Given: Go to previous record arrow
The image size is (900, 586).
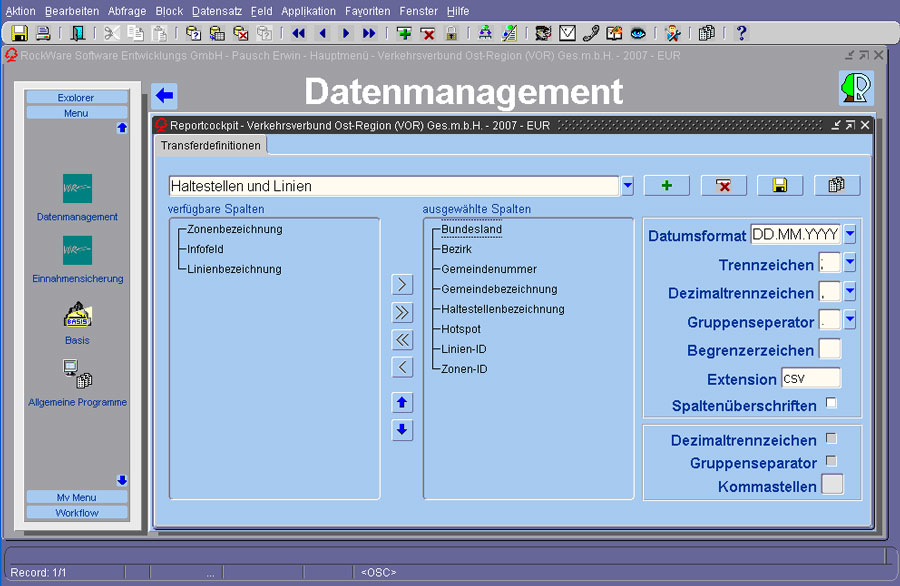Looking at the screenshot, I should 322,33.
